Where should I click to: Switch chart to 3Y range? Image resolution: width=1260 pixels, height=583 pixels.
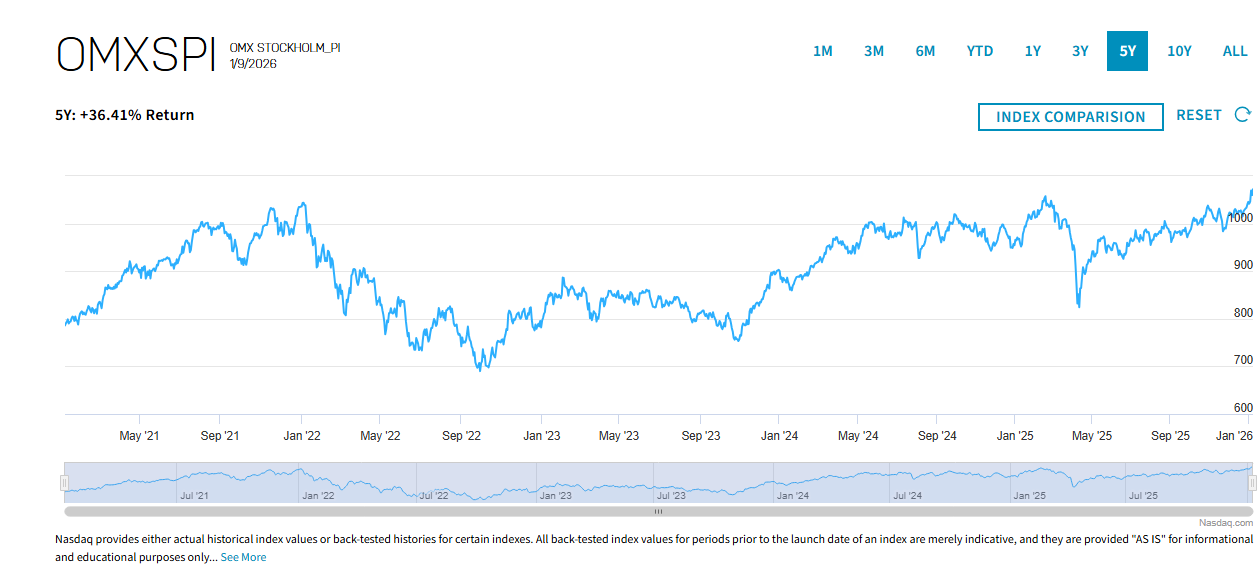click(1080, 51)
